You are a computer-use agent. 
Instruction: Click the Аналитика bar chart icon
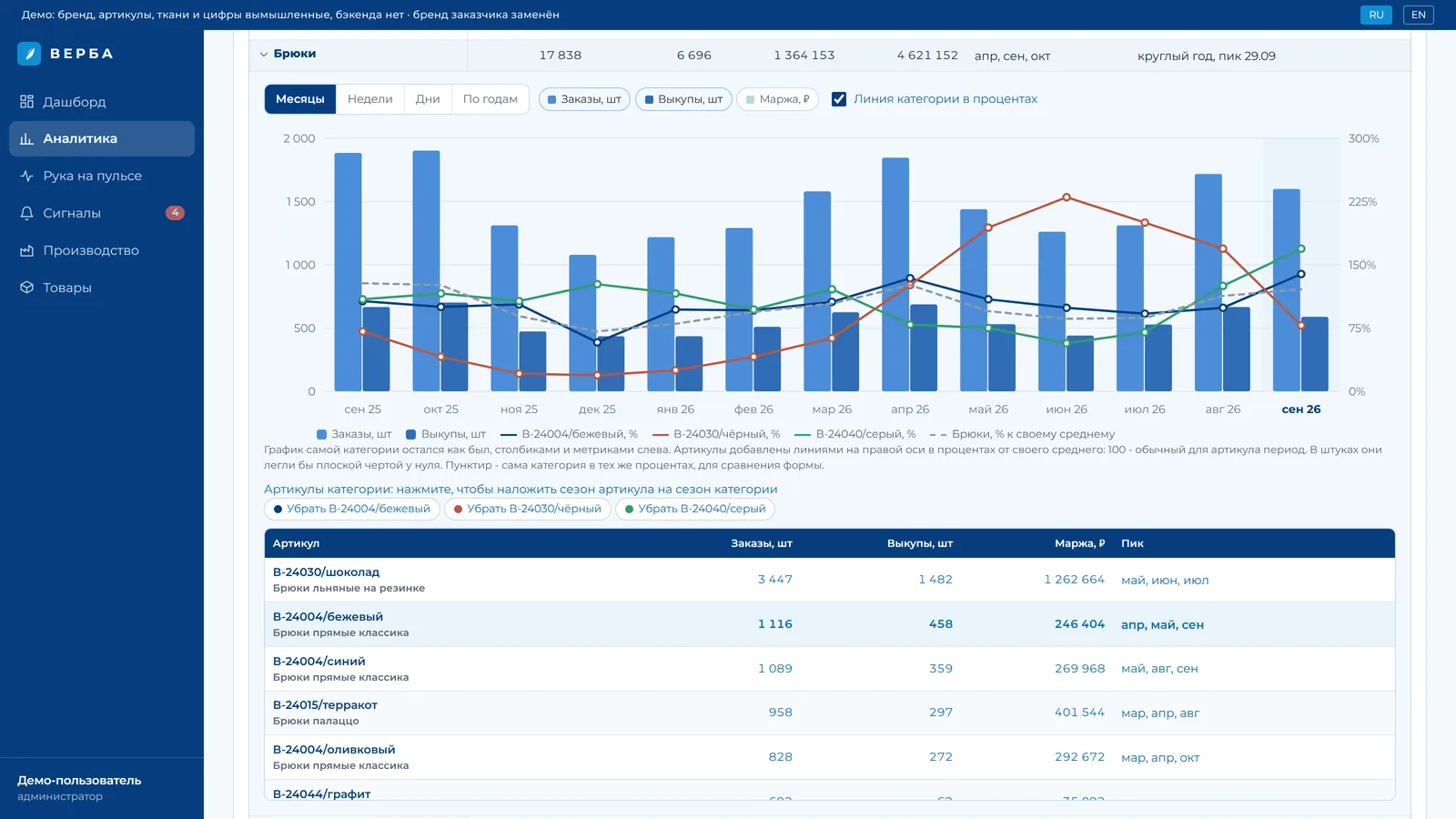[x=26, y=139]
